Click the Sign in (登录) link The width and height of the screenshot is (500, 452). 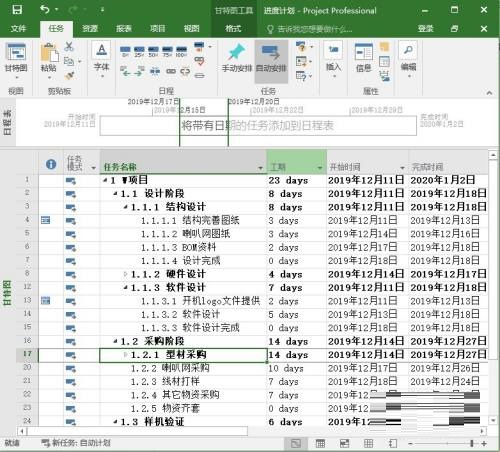pos(426,29)
